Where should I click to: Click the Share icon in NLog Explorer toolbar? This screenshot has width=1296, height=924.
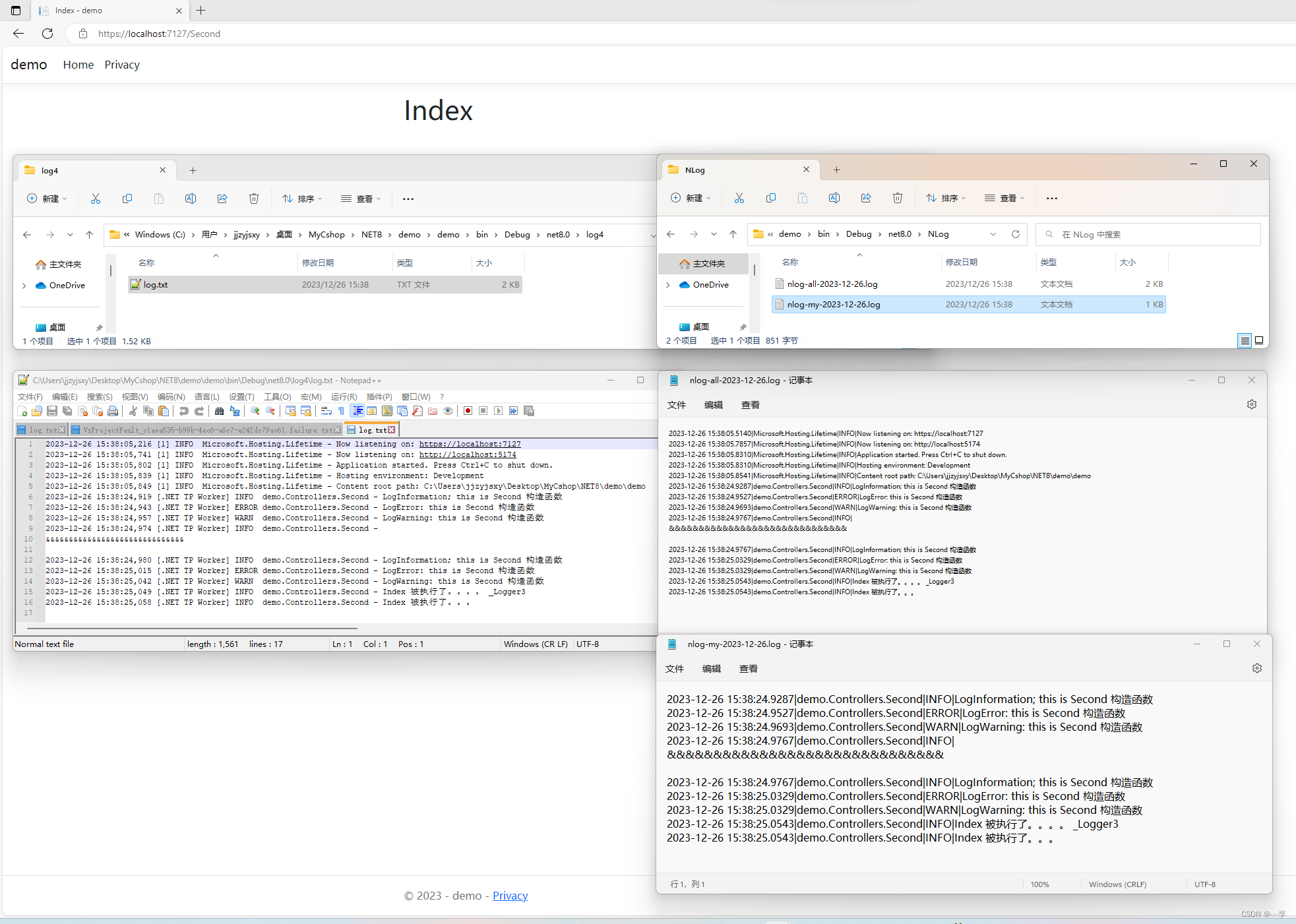click(866, 198)
